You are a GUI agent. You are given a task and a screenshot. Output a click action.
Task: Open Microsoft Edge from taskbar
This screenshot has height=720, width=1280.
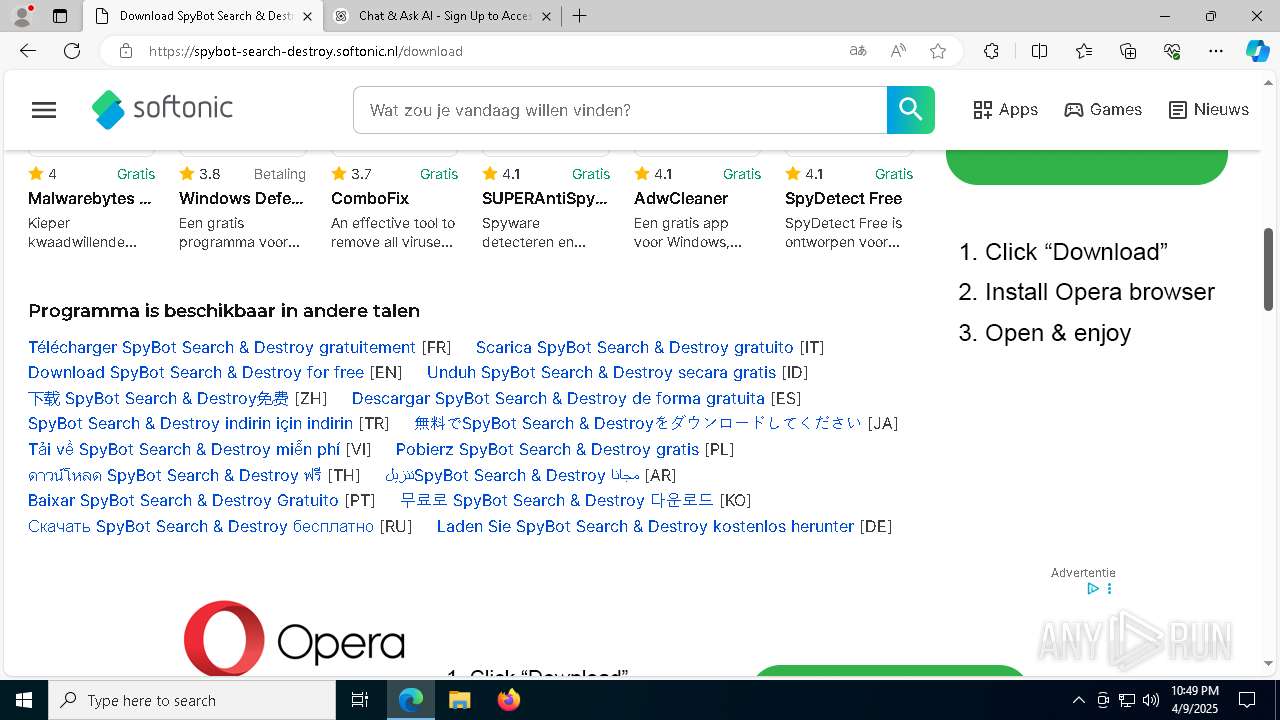[411, 700]
